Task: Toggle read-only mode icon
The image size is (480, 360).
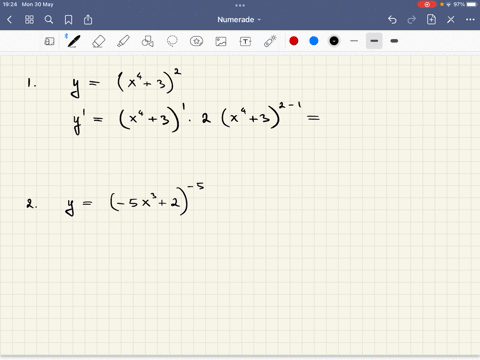Action: point(49,41)
